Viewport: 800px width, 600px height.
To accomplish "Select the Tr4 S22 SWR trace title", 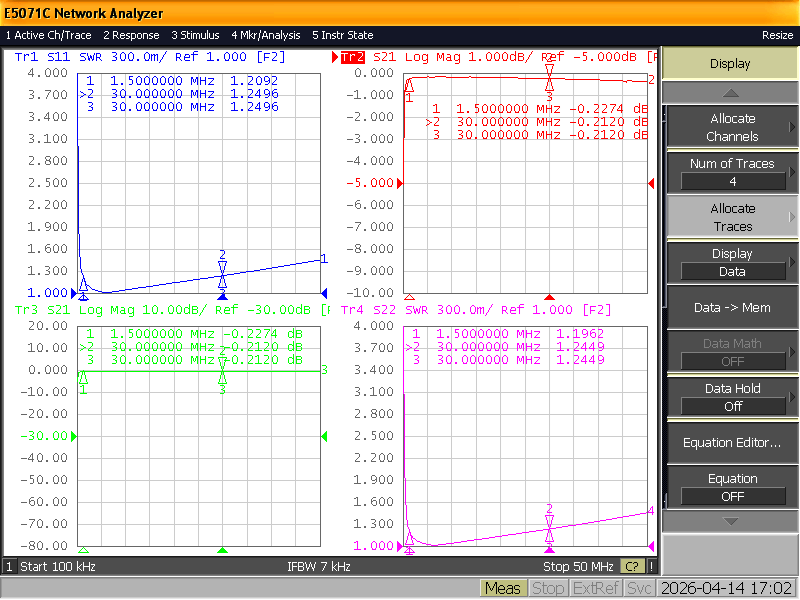I will [x=476, y=310].
